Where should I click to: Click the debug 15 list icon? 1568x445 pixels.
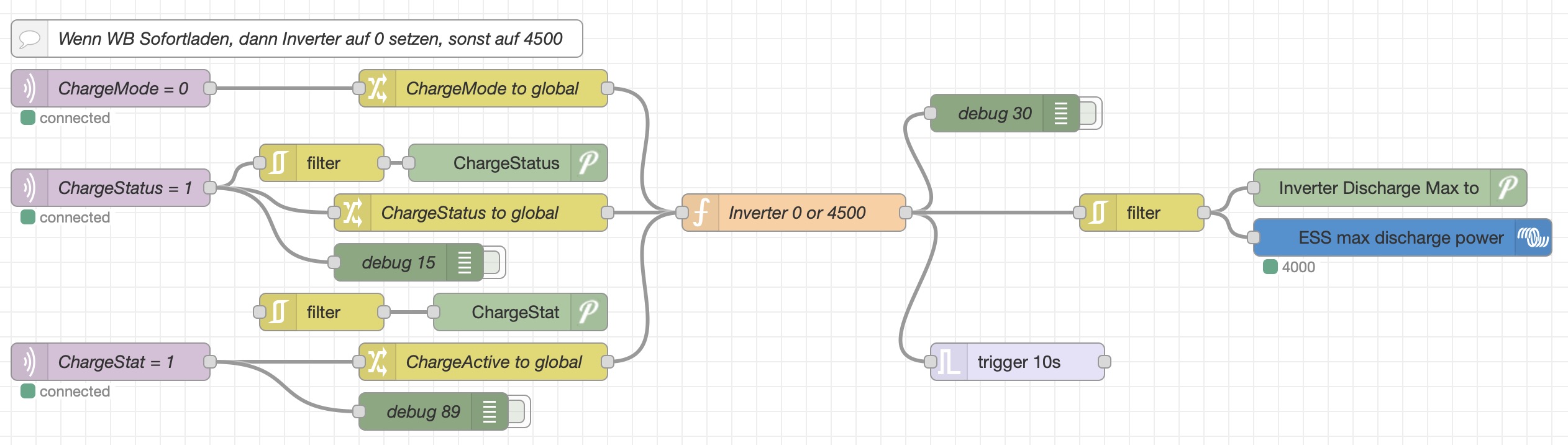tap(464, 263)
